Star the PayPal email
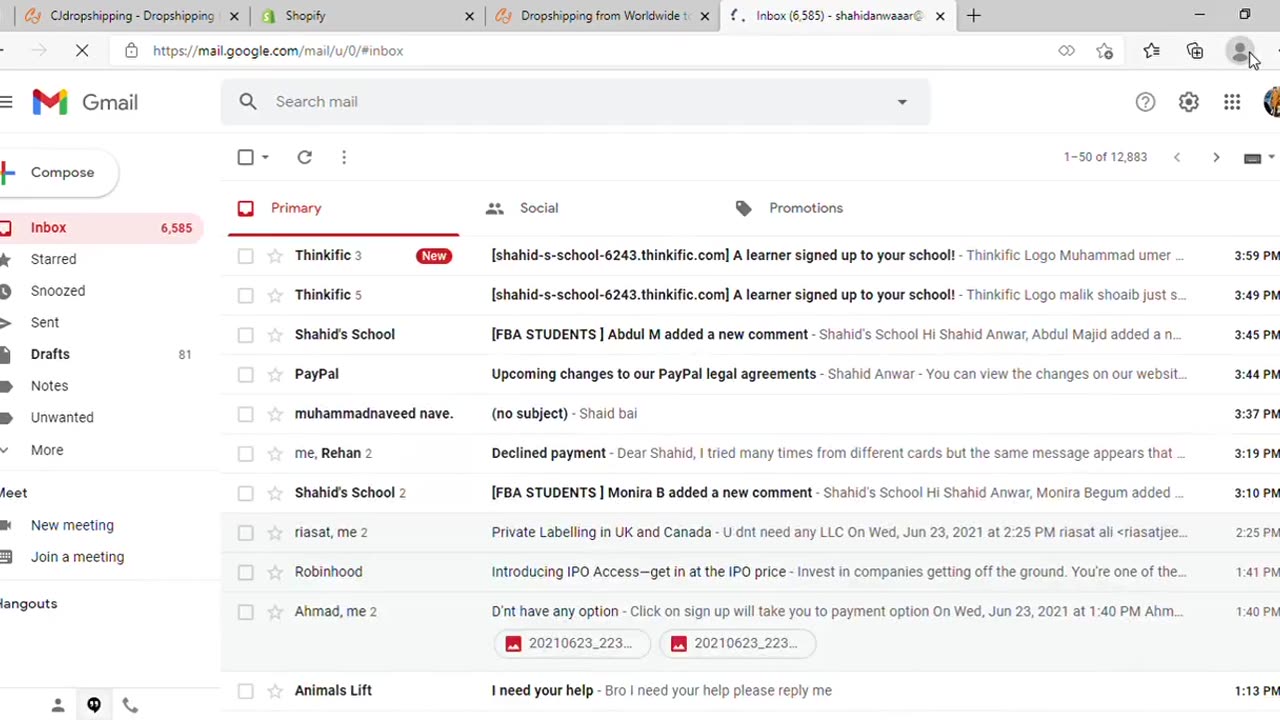 (274, 374)
